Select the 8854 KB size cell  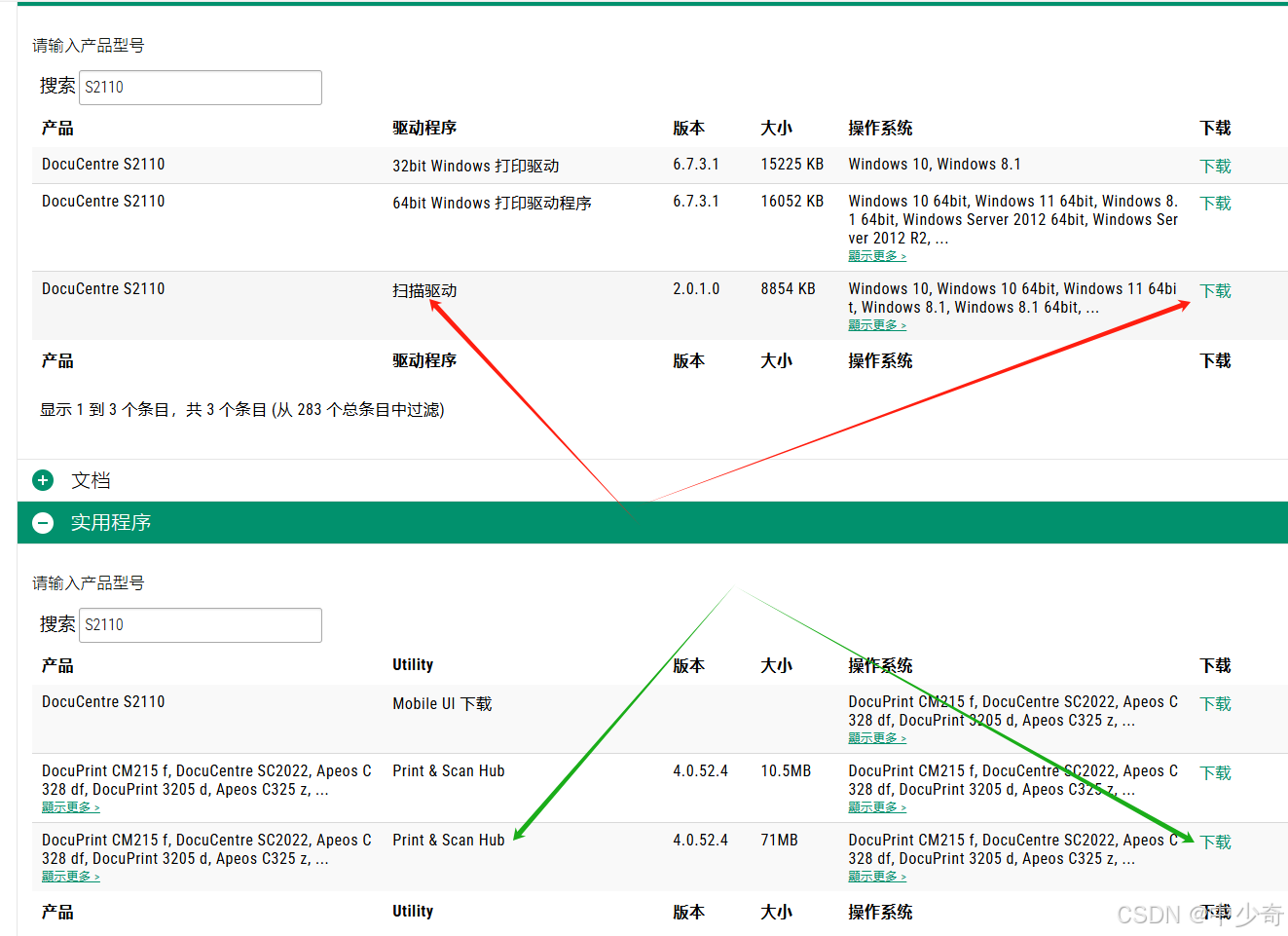pos(788,289)
